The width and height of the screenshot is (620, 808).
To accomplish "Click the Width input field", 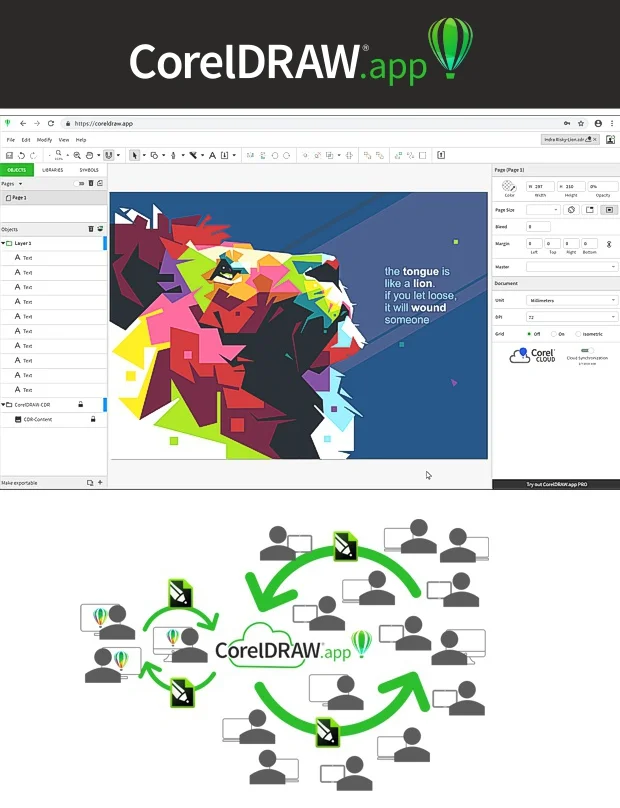I will pyautogui.click(x=540, y=186).
